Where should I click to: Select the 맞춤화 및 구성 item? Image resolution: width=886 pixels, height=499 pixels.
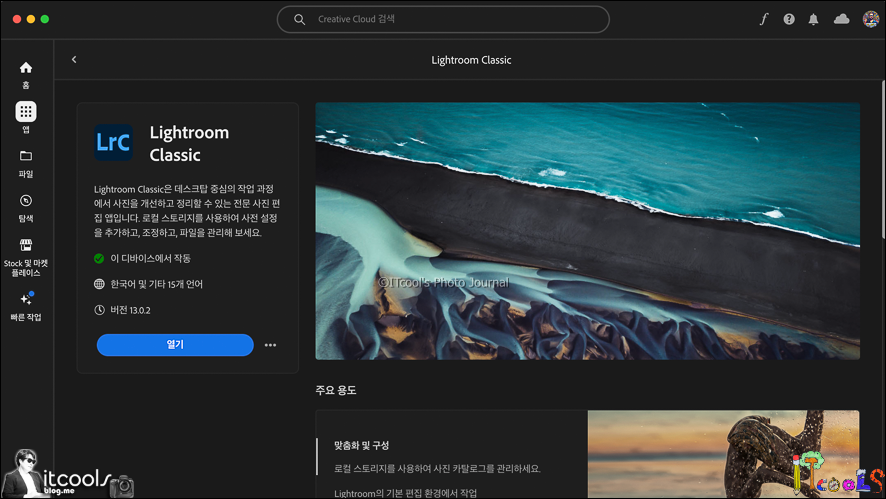[x=362, y=445]
